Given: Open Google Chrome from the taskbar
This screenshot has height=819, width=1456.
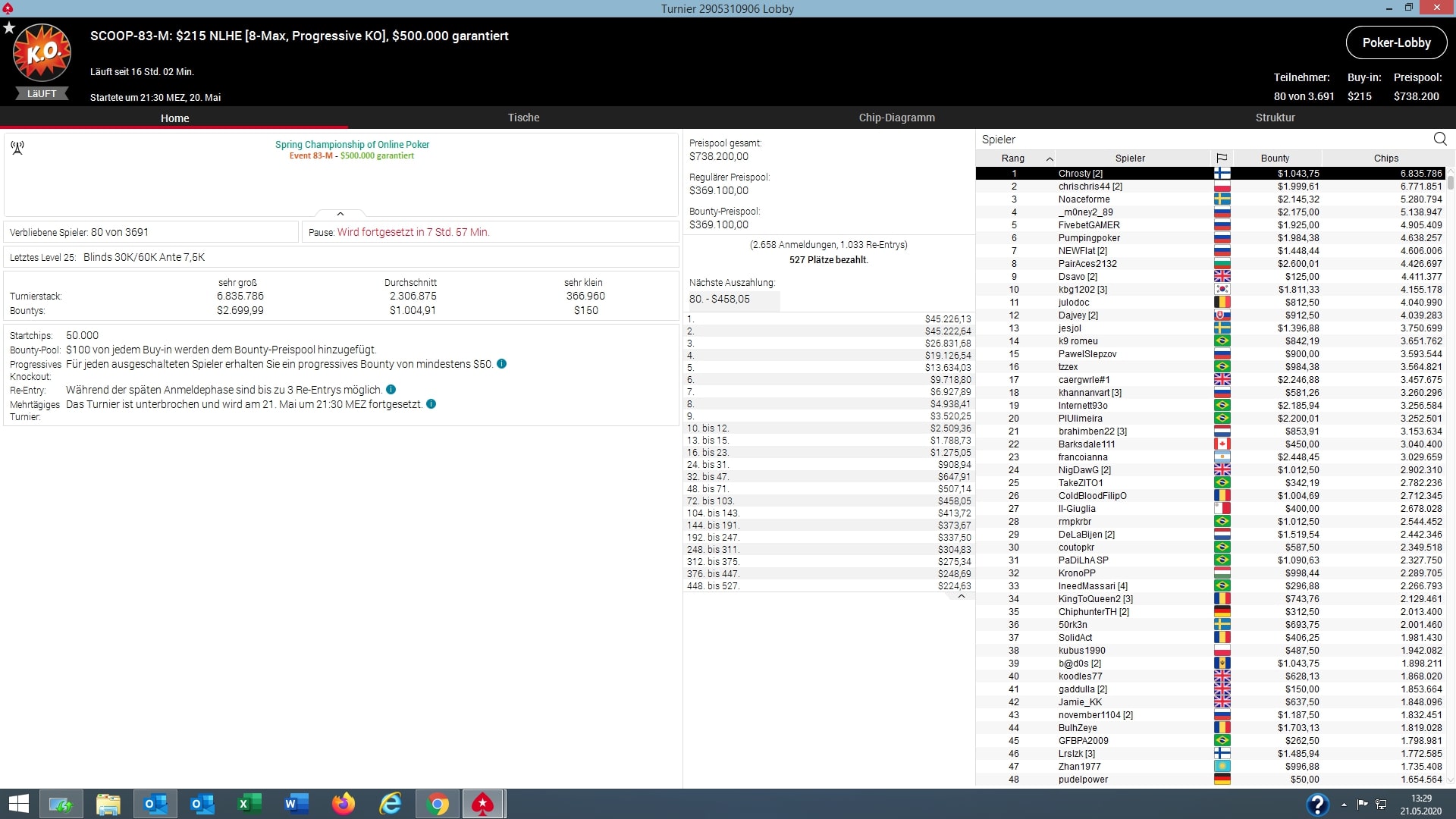Looking at the screenshot, I should (x=438, y=804).
